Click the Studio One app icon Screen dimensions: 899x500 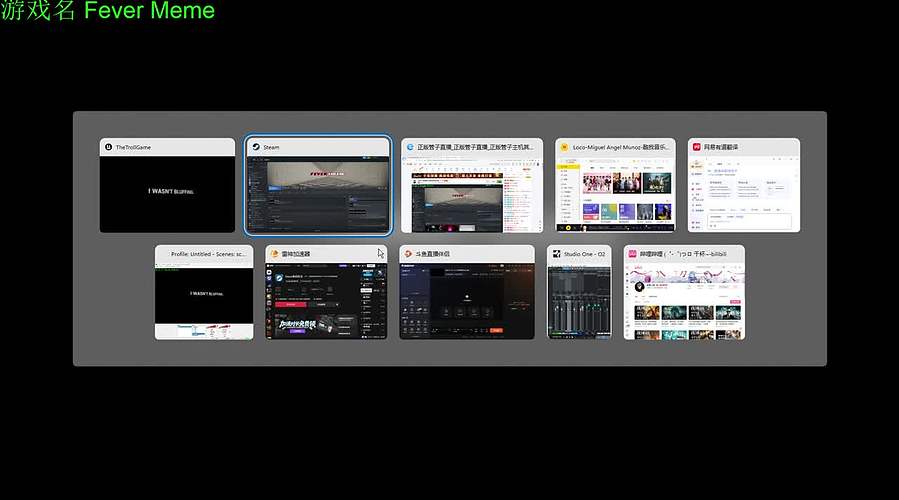[555, 254]
